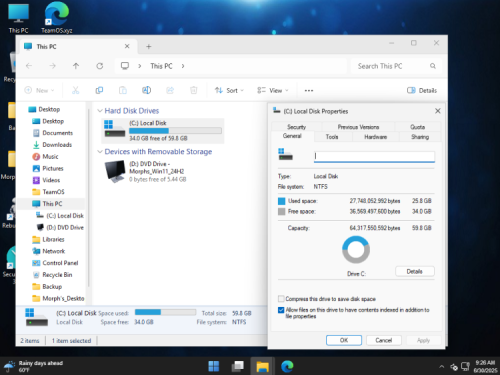Launch Microsoft Edge from the taskbar
The image size is (500, 375).
[287, 366]
